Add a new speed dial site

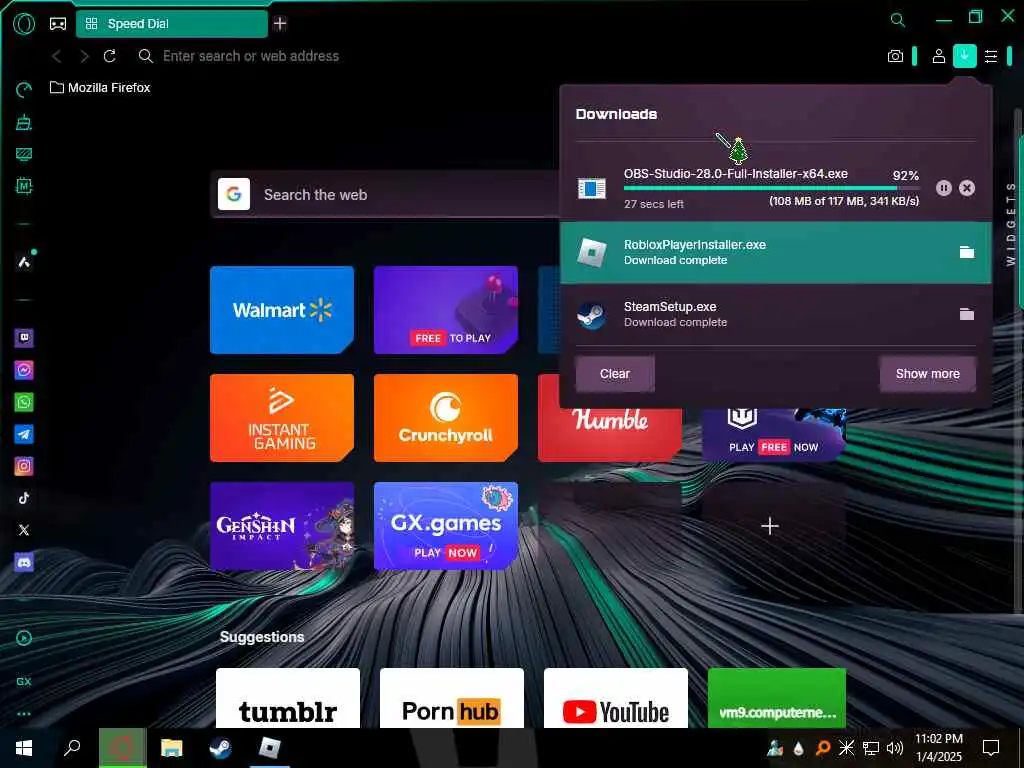770,526
